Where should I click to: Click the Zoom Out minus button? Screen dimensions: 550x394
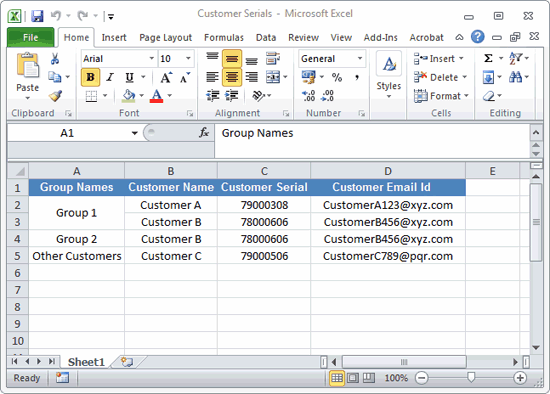[x=421, y=378]
